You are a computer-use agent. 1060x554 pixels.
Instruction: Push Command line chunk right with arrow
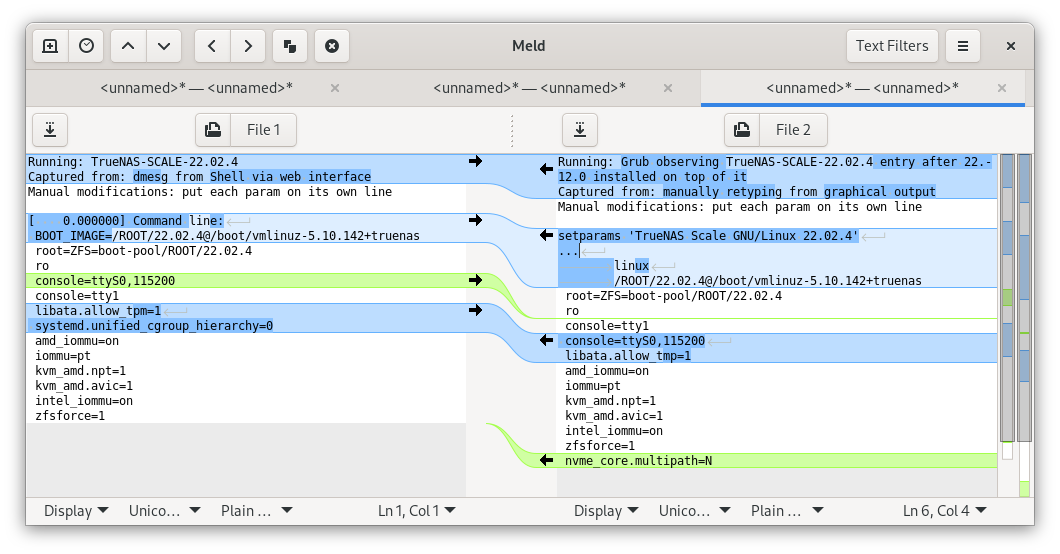475,220
